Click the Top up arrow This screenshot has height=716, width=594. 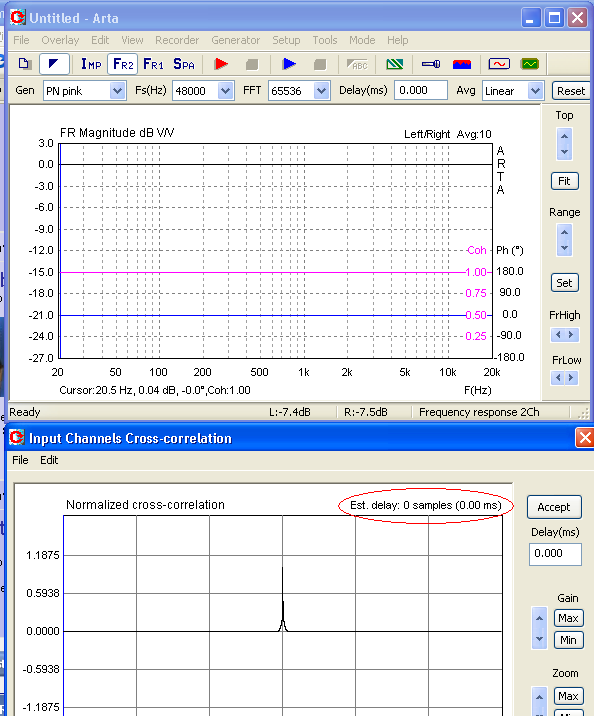(x=564, y=136)
